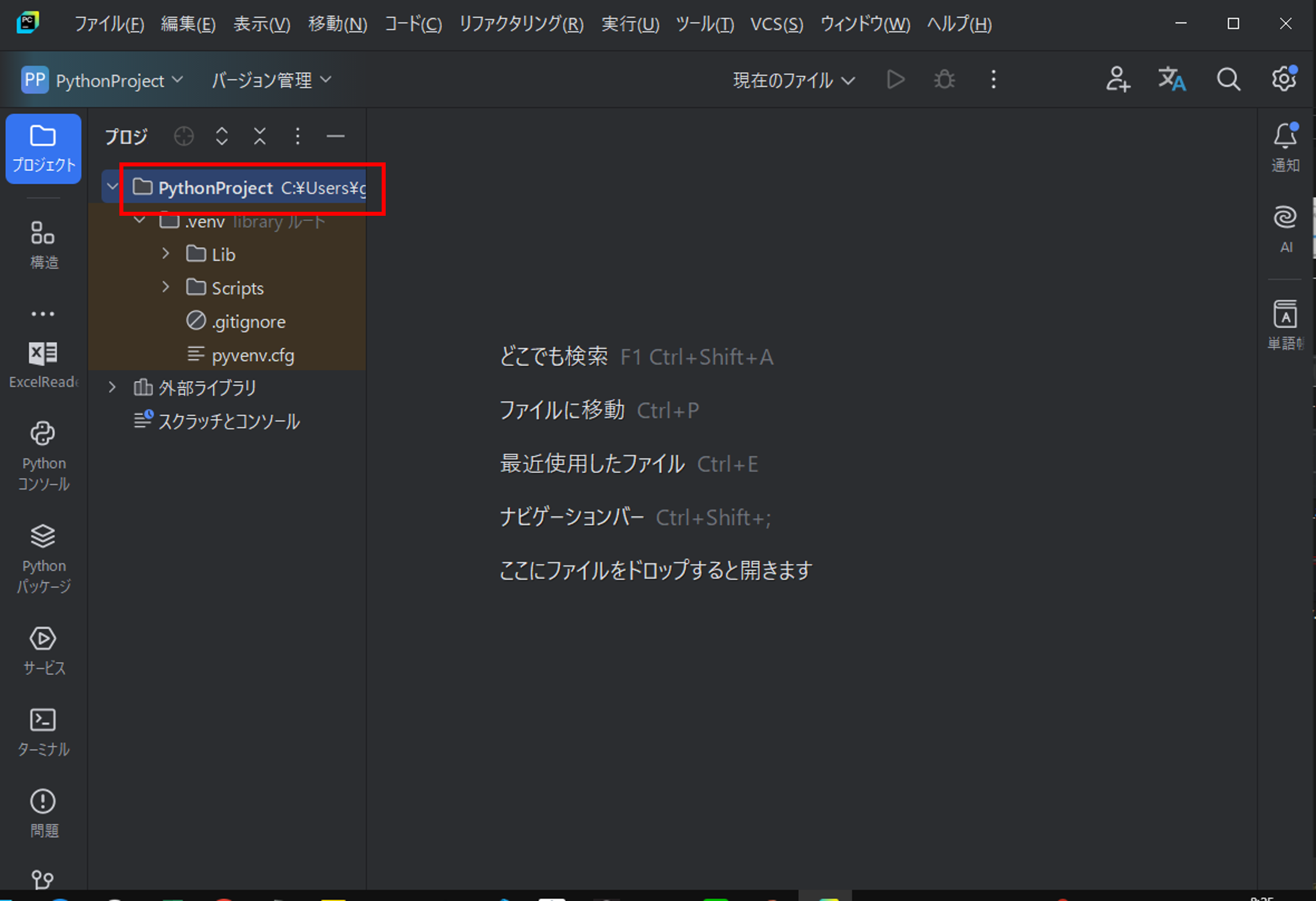Image resolution: width=1316 pixels, height=901 pixels.
Task: Select the pyvenv.cfg file
Action: click(x=253, y=355)
